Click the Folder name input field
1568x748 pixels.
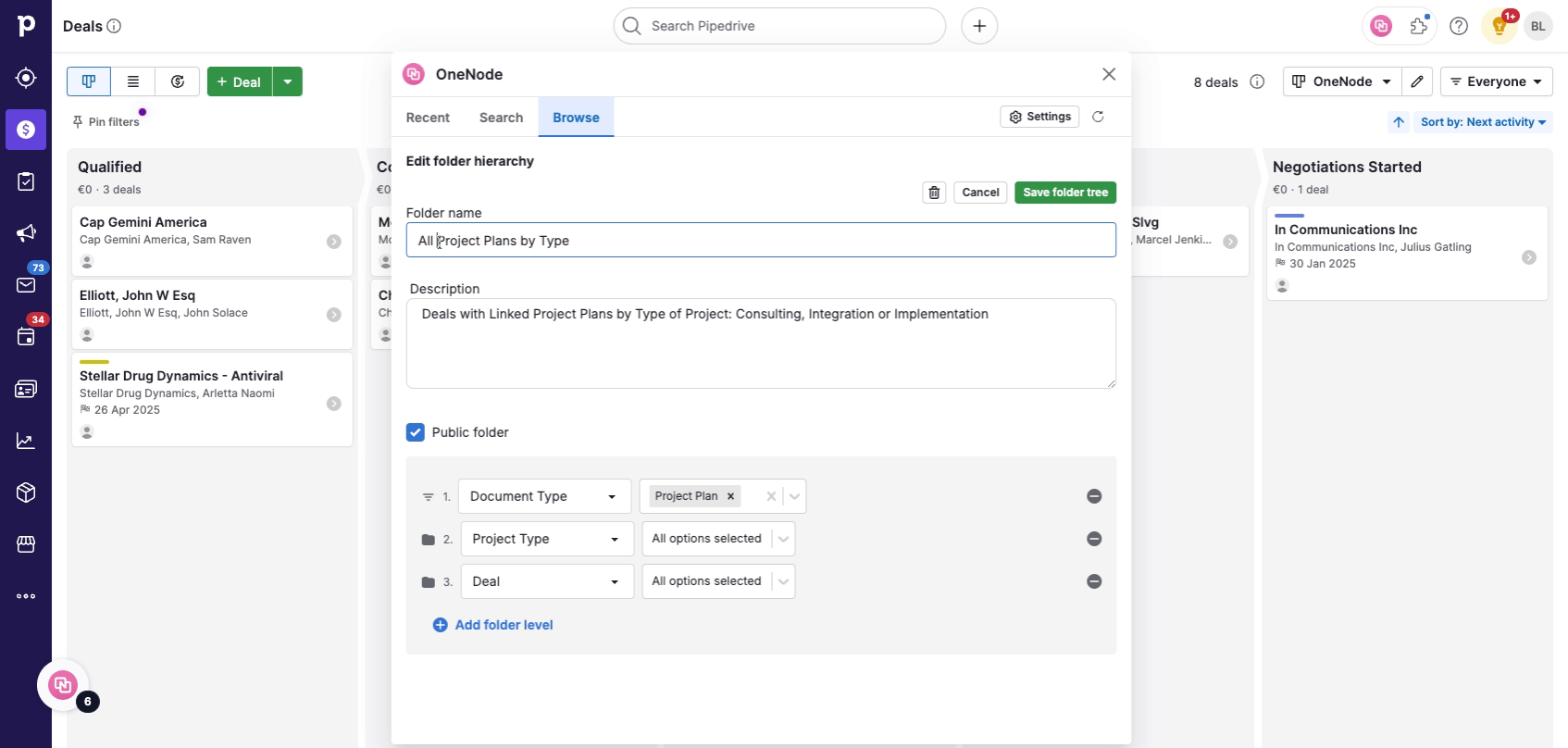click(761, 240)
